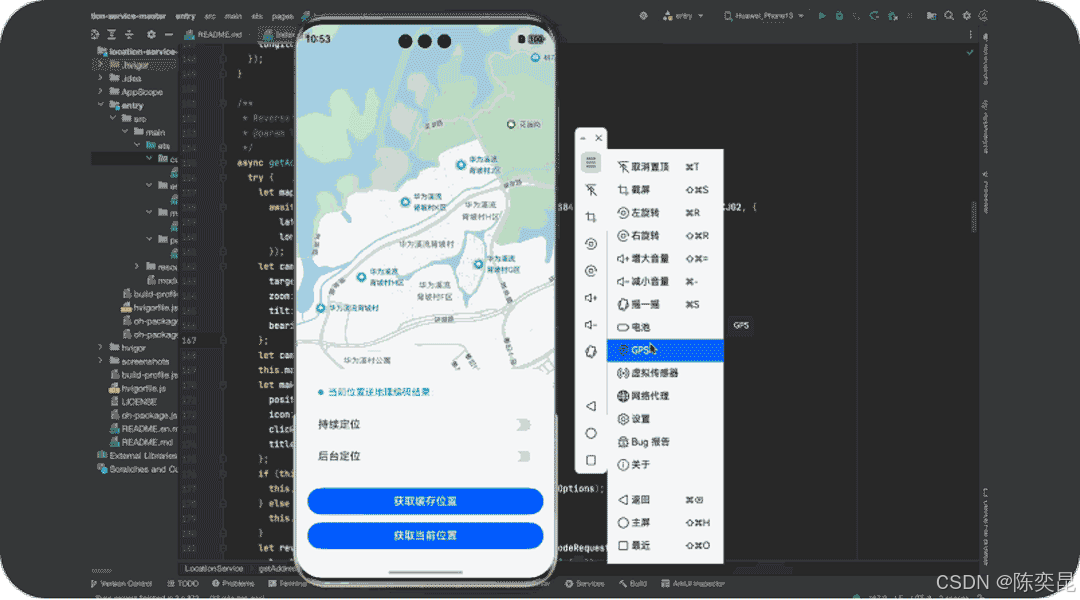The image size is (1080, 600).
Task: Tap the 获取缓存位置 button
Action: [x=425, y=501]
